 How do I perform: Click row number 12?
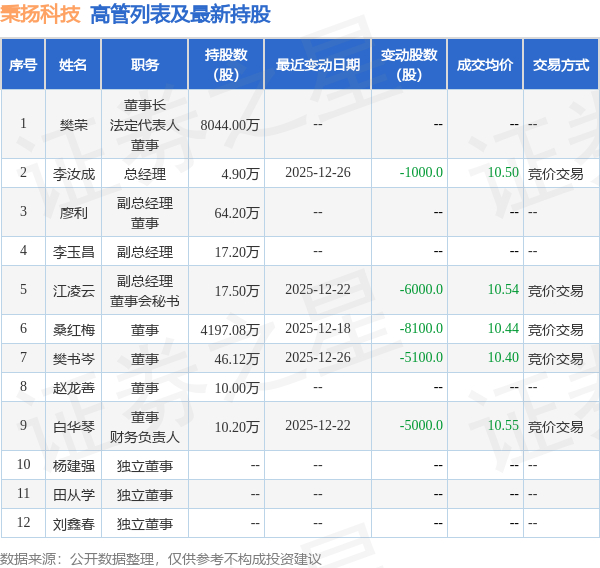23,522
